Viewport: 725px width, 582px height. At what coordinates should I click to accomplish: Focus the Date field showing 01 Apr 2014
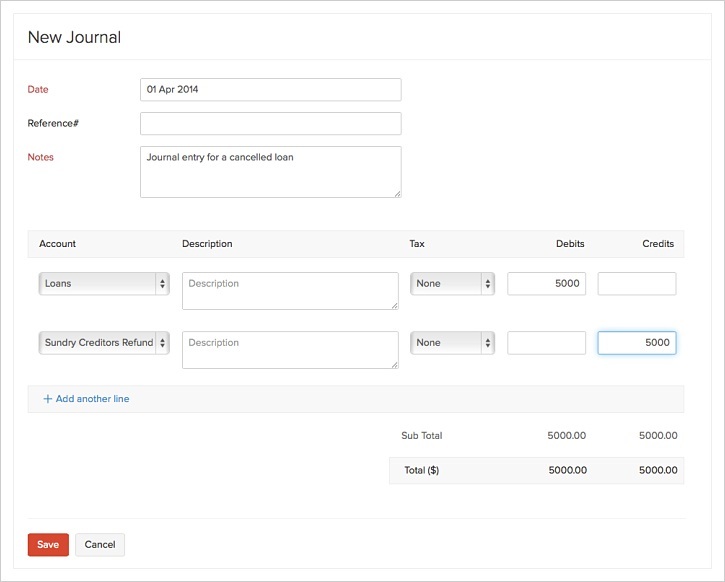[x=270, y=90]
